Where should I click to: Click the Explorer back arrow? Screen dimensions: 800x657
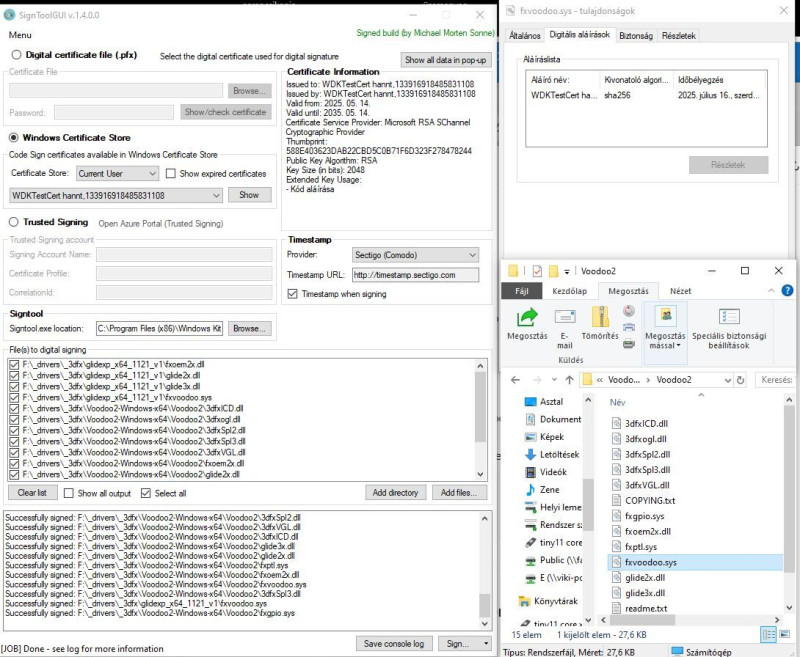pos(515,380)
